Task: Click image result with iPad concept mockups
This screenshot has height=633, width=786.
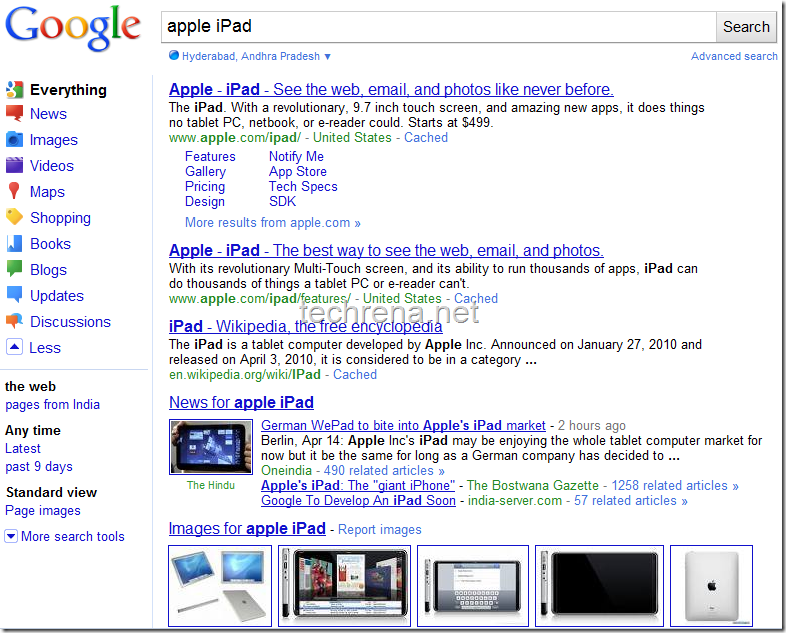Action: (x=220, y=586)
